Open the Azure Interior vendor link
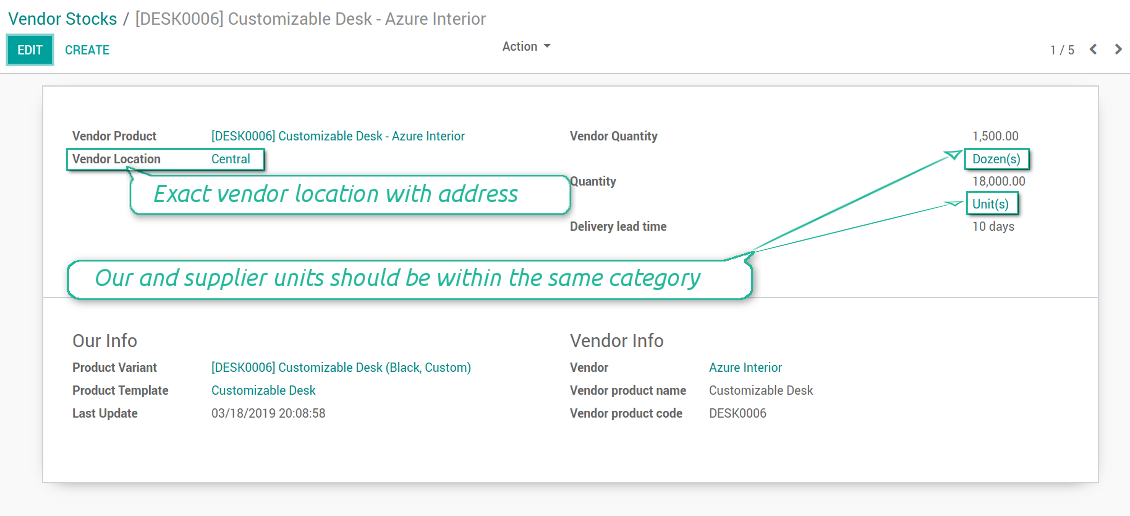This screenshot has height=516, width=1130. pyautogui.click(x=745, y=368)
